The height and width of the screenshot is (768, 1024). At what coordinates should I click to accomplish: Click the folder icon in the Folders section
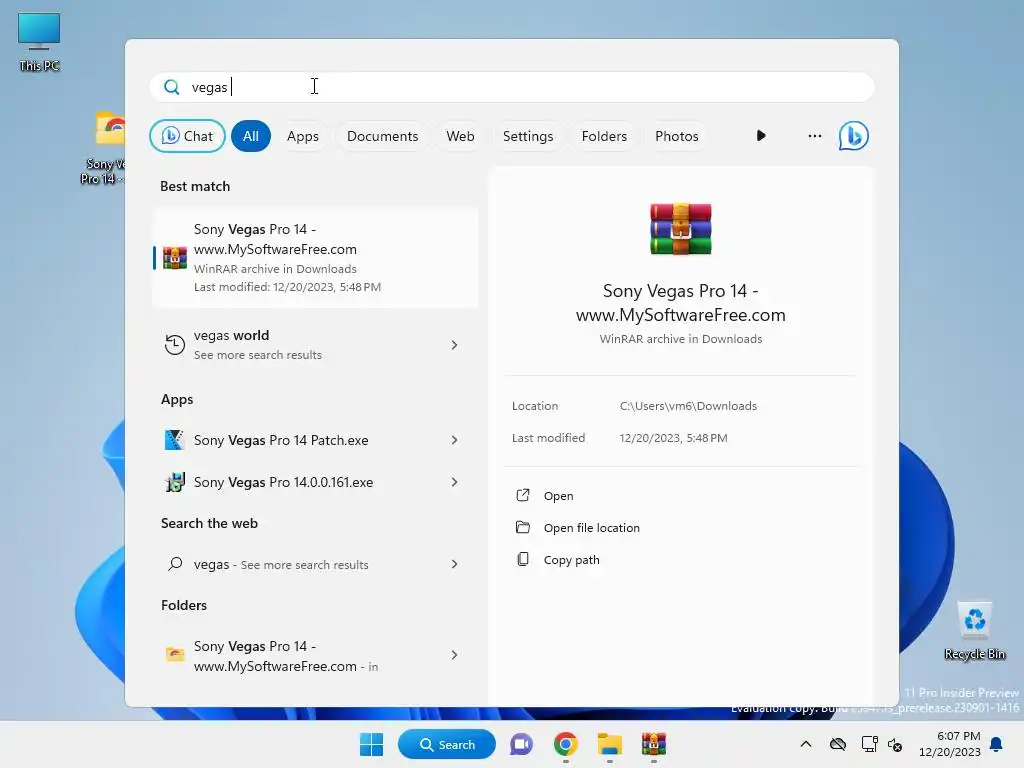pos(174,654)
